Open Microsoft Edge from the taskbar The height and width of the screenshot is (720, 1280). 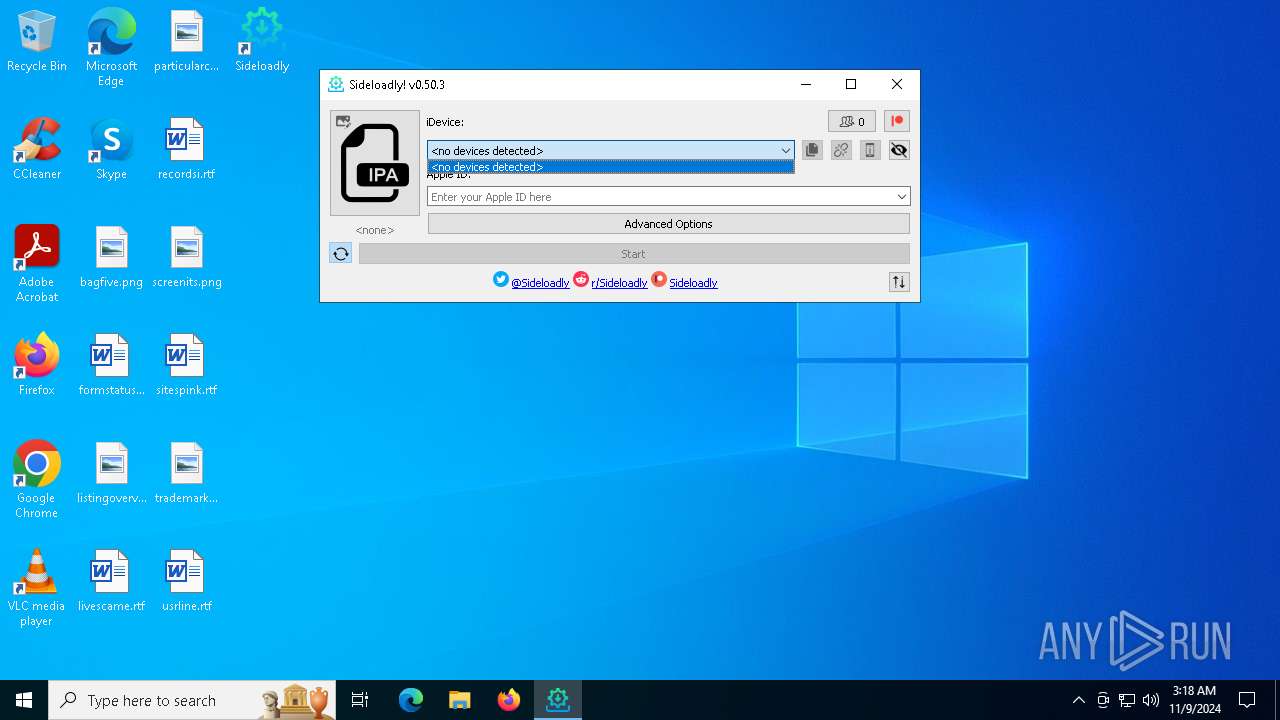click(411, 700)
